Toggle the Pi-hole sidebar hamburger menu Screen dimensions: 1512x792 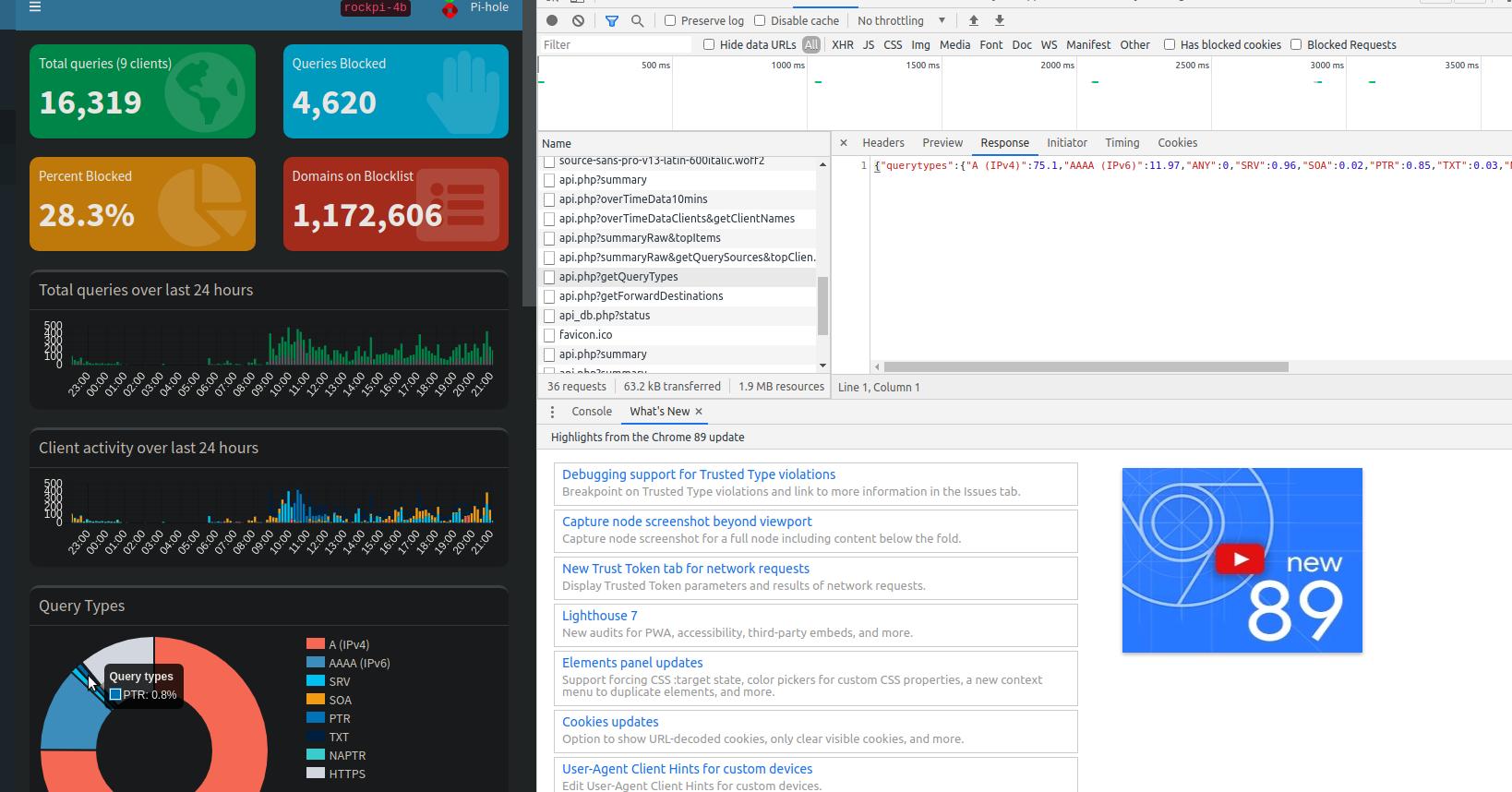pos(35,6)
